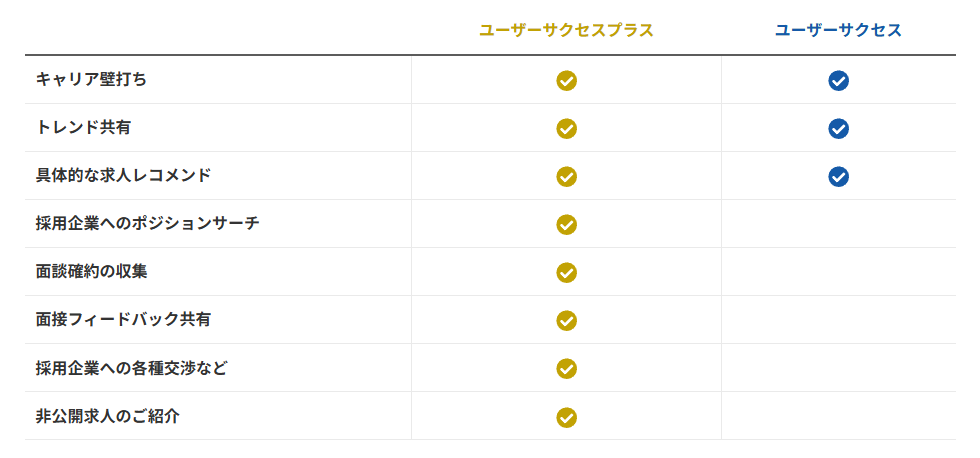Click gold checkmark for 非公開求人のご紹介
The width and height of the screenshot is (980, 458).
(x=566, y=417)
